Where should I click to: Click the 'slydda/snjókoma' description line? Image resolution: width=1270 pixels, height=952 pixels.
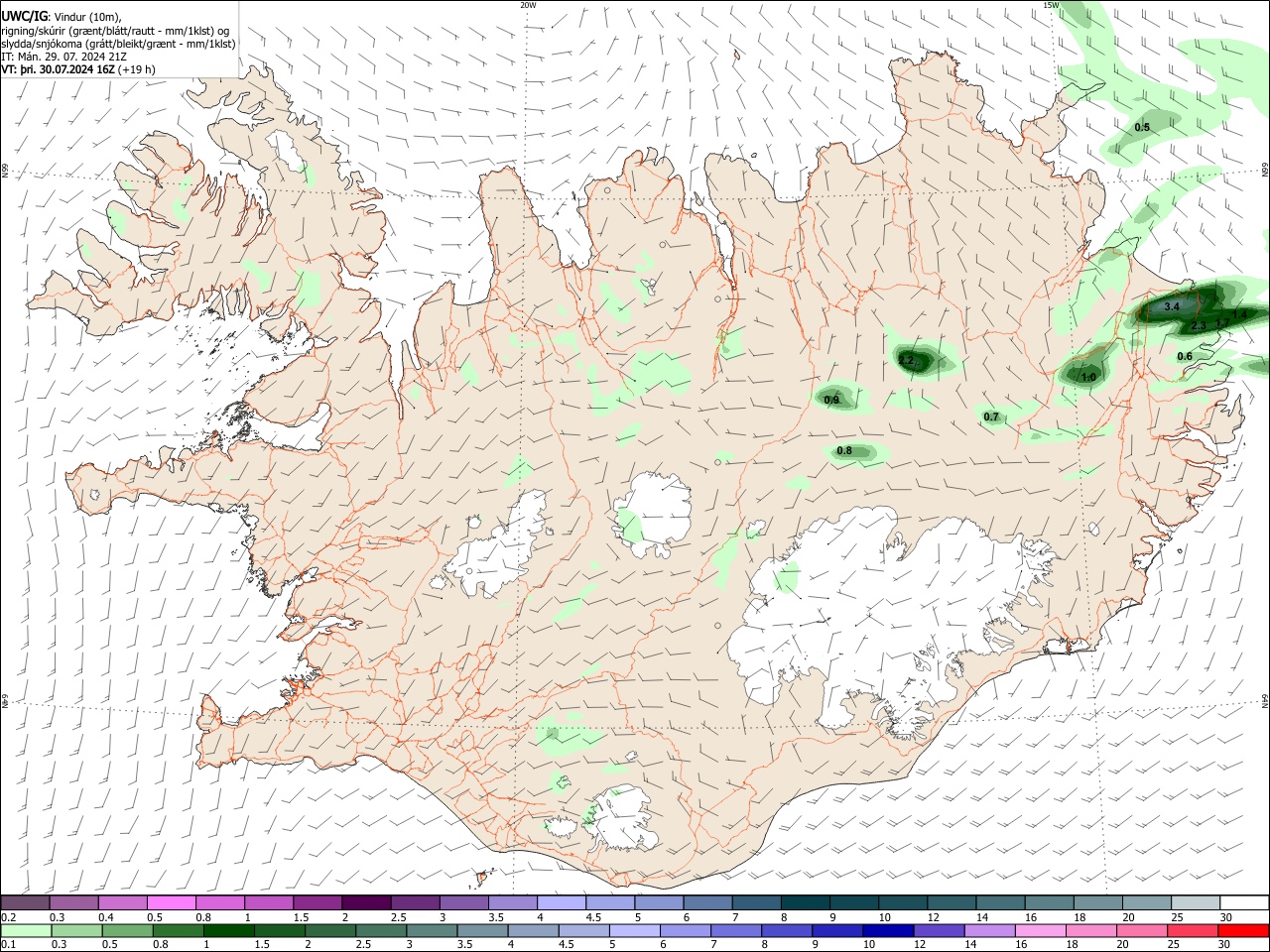point(118,44)
